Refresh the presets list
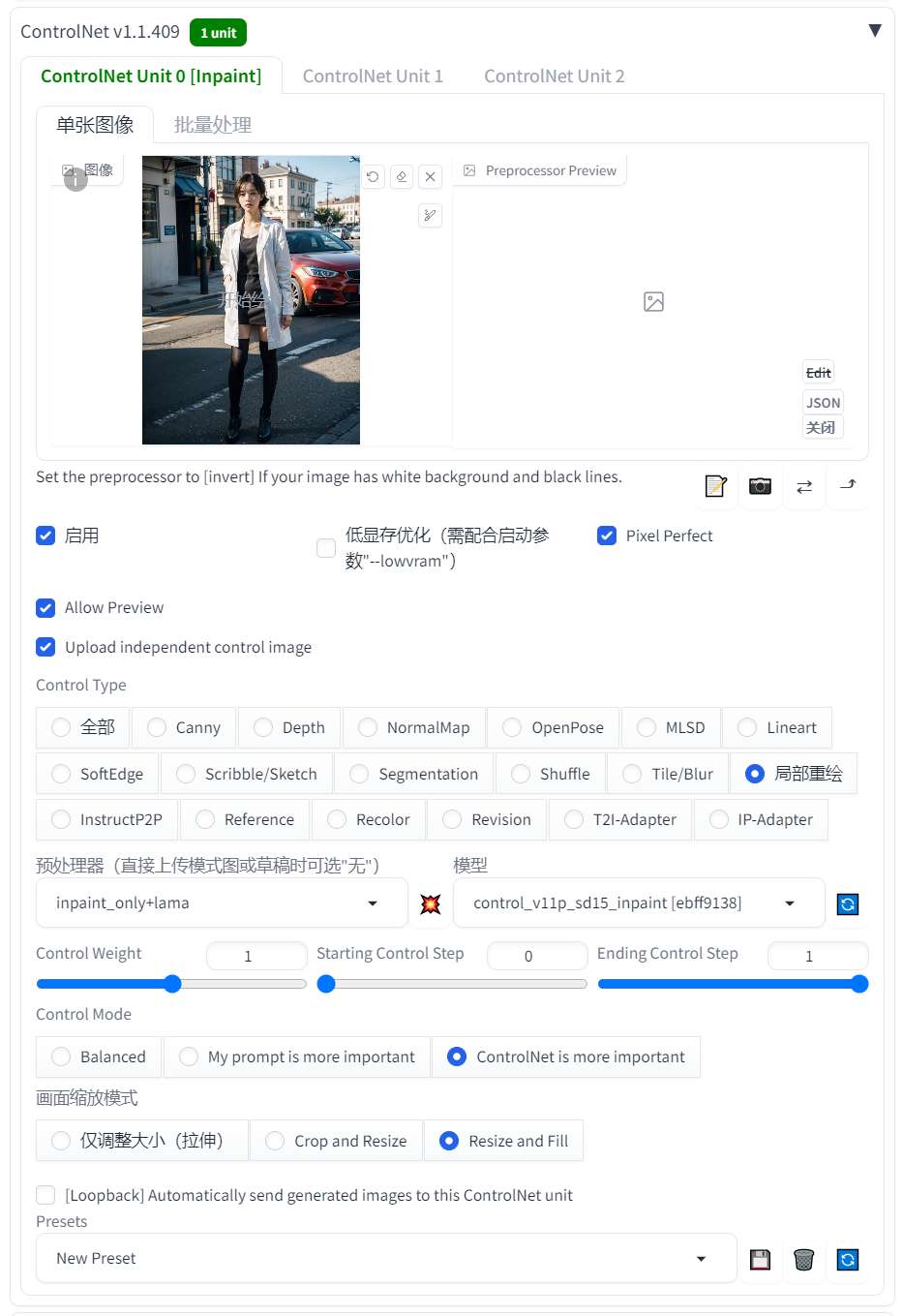The height and width of the screenshot is (1316, 903). tap(848, 1259)
